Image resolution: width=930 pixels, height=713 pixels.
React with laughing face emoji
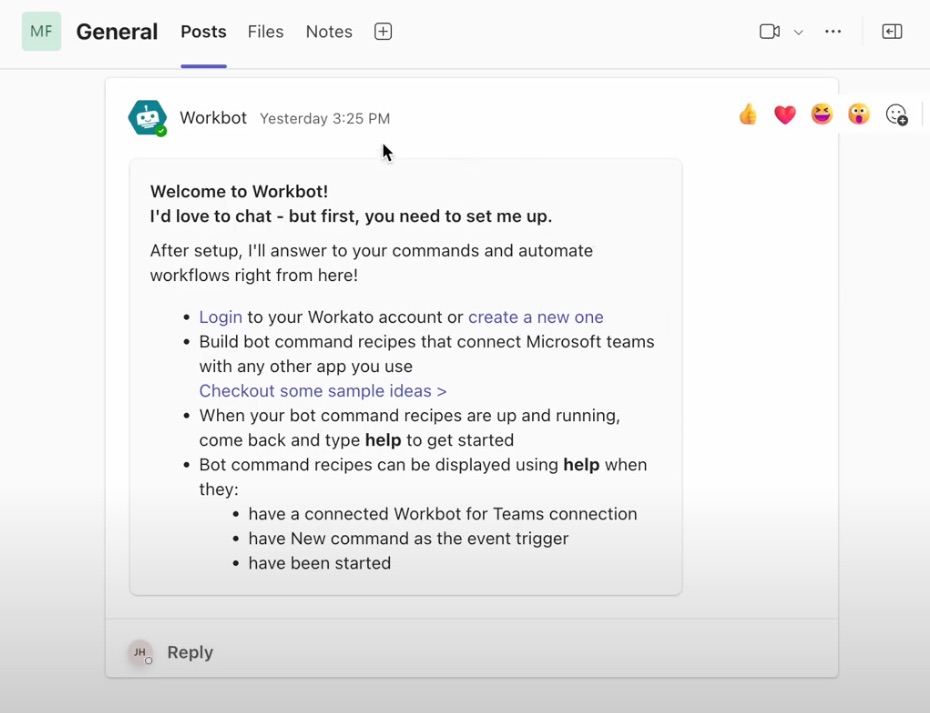coord(822,115)
